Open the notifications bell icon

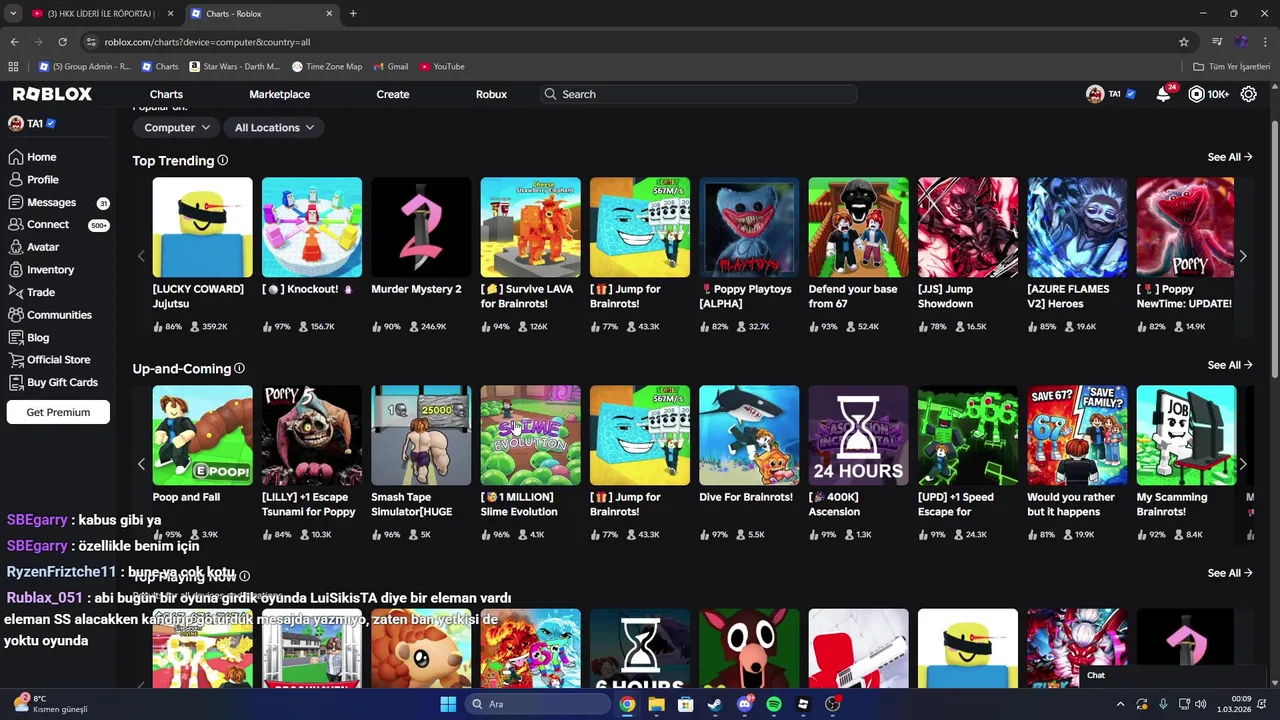point(1163,94)
